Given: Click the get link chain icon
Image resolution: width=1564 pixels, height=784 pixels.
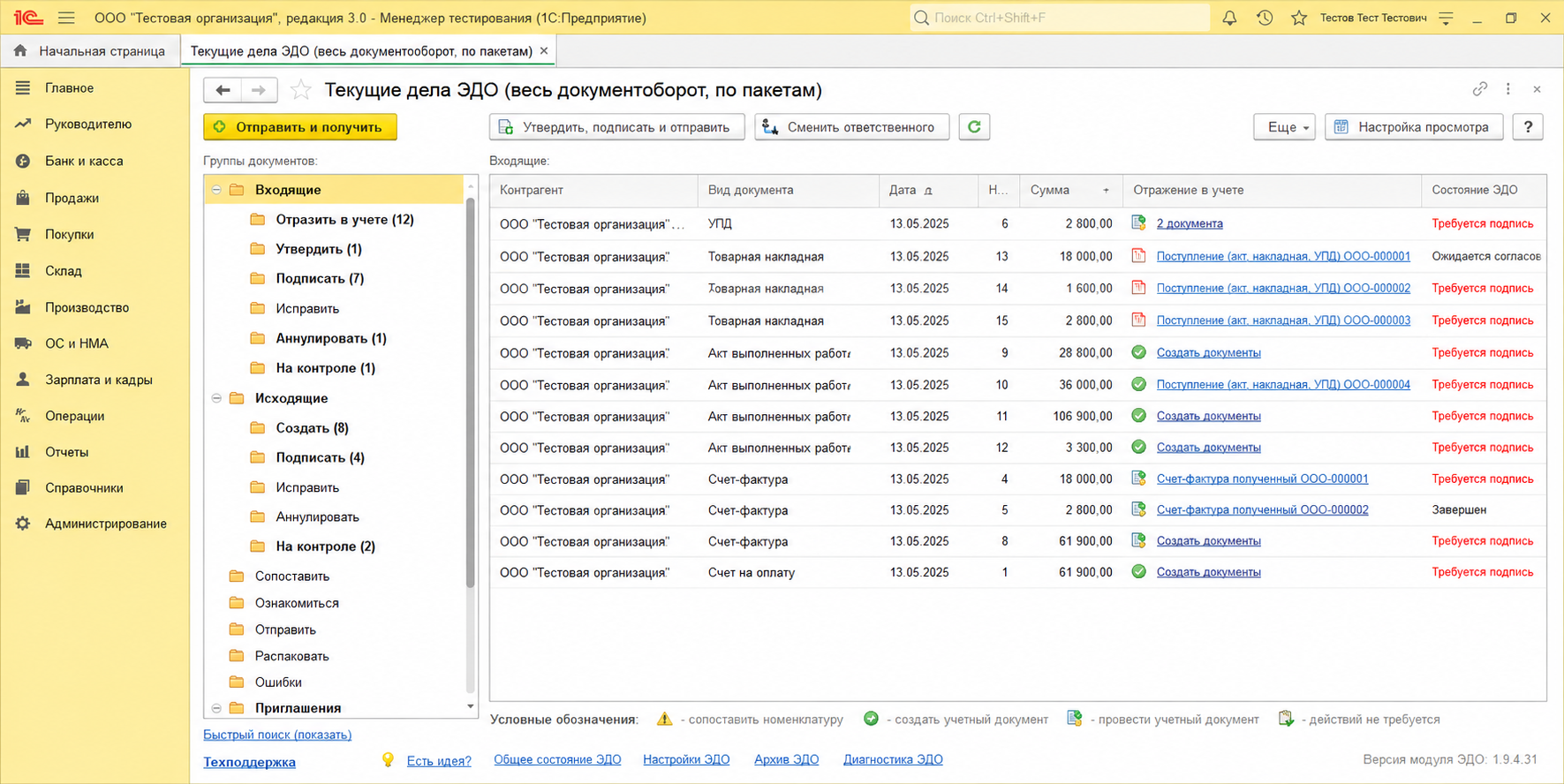Looking at the screenshot, I should click(x=1480, y=89).
